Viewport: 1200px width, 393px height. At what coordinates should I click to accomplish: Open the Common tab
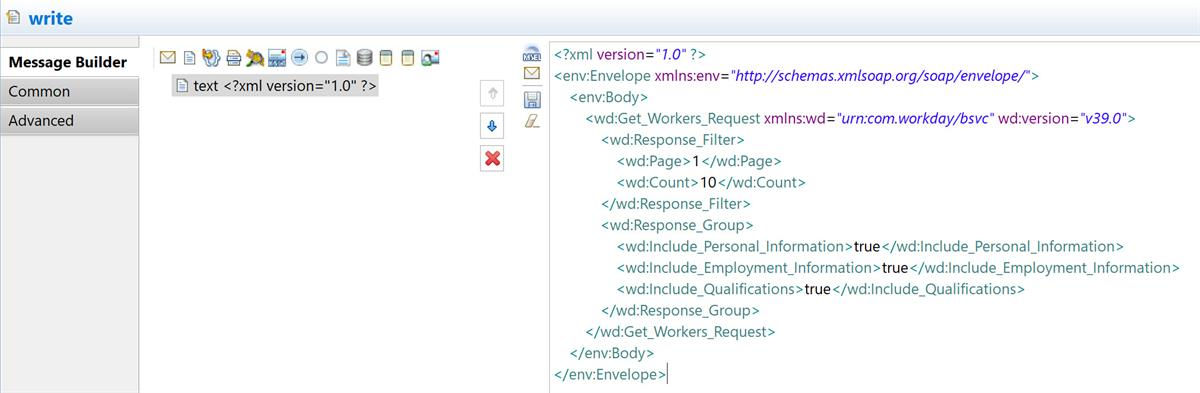tap(68, 91)
